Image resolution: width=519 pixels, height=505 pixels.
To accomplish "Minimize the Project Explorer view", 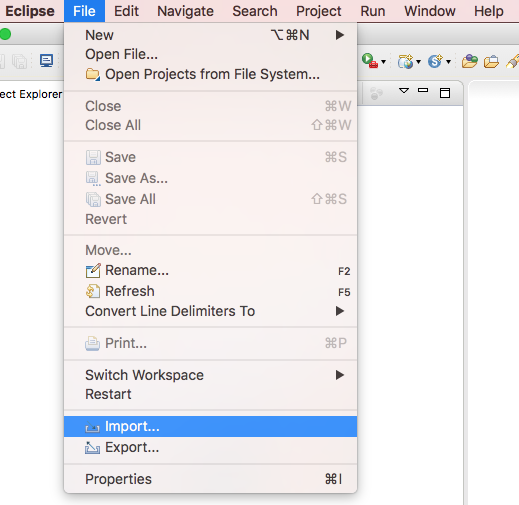I will click(x=423, y=90).
